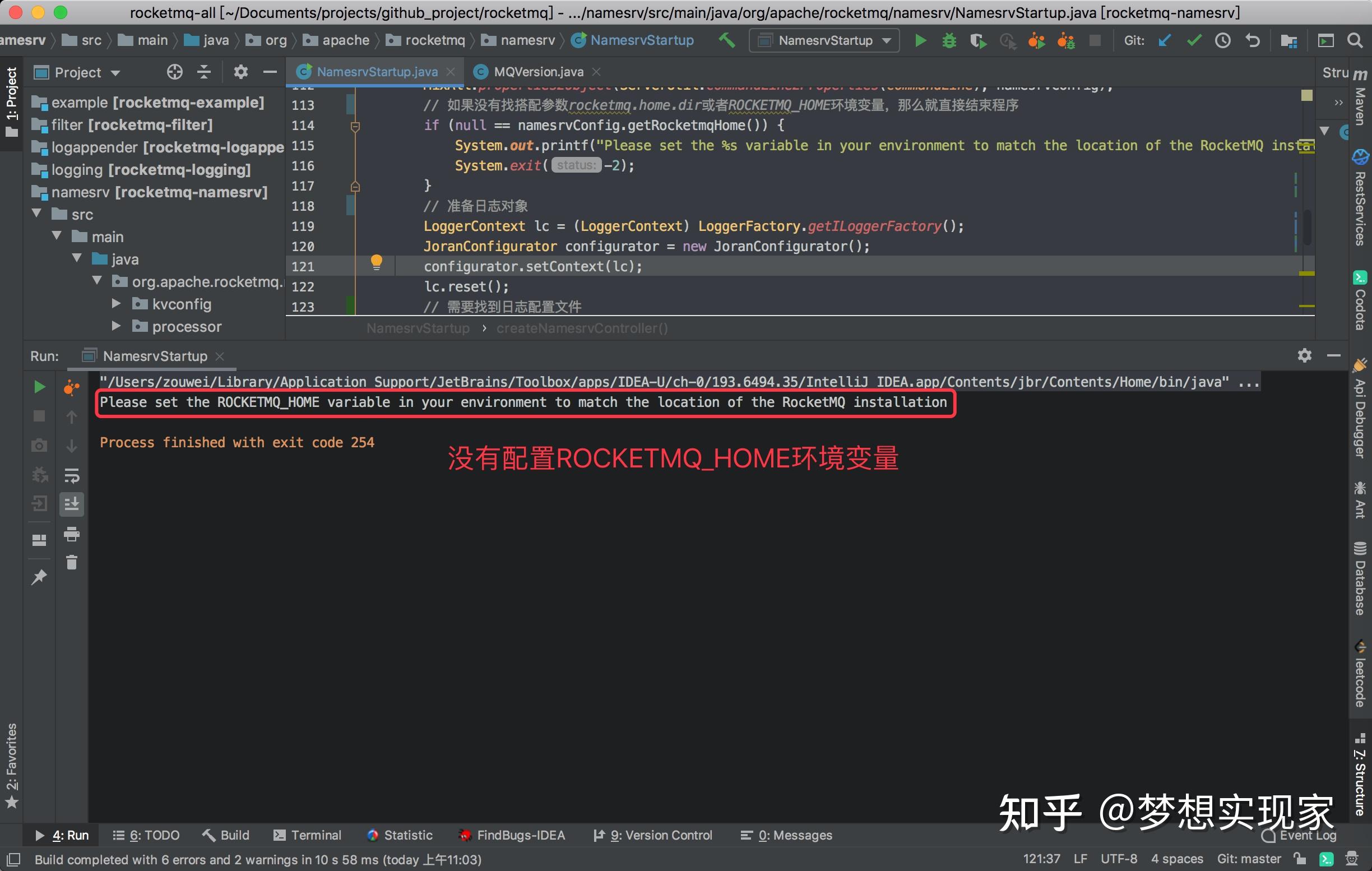Pin the Run tab
The width and height of the screenshot is (1372, 871).
[x=39, y=577]
